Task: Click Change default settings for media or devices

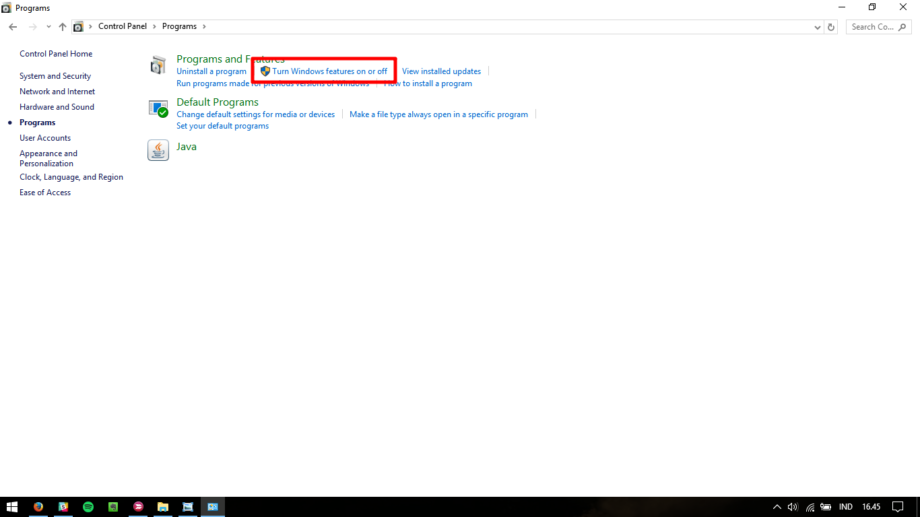Action: tap(255, 114)
